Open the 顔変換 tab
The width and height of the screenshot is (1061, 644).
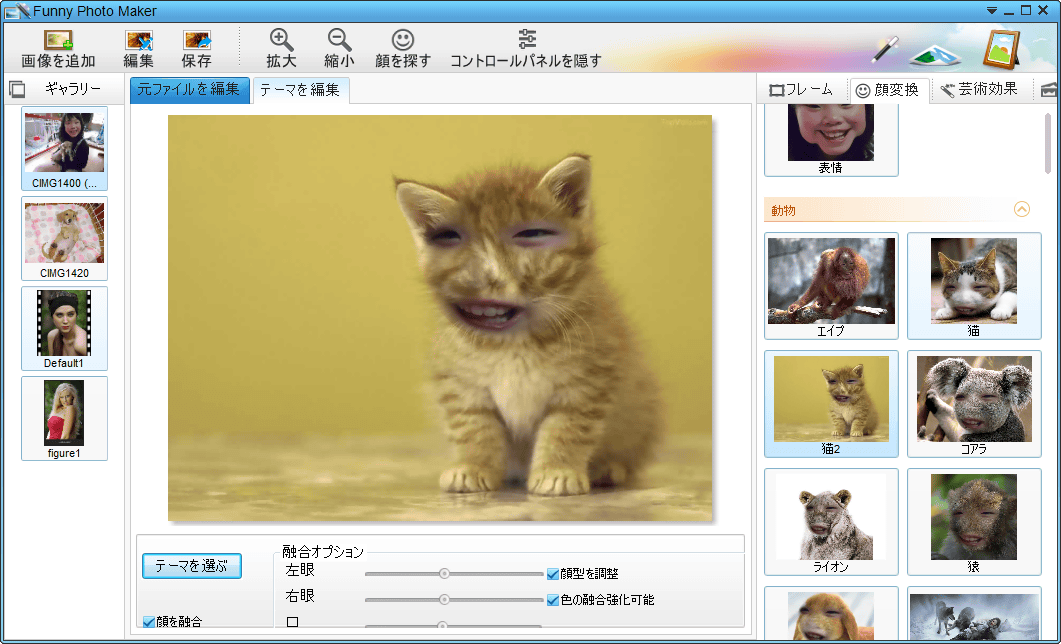tap(887, 89)
